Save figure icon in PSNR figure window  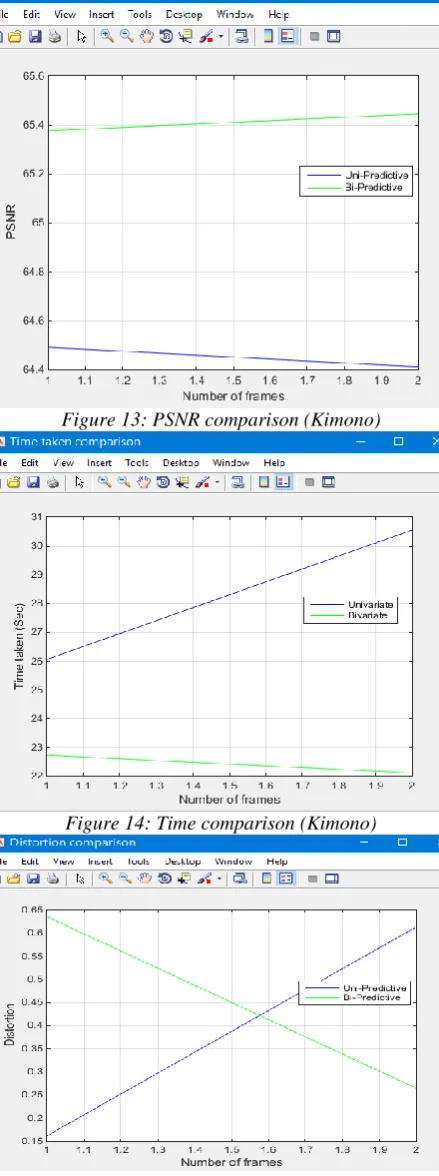tap(35, 36)
